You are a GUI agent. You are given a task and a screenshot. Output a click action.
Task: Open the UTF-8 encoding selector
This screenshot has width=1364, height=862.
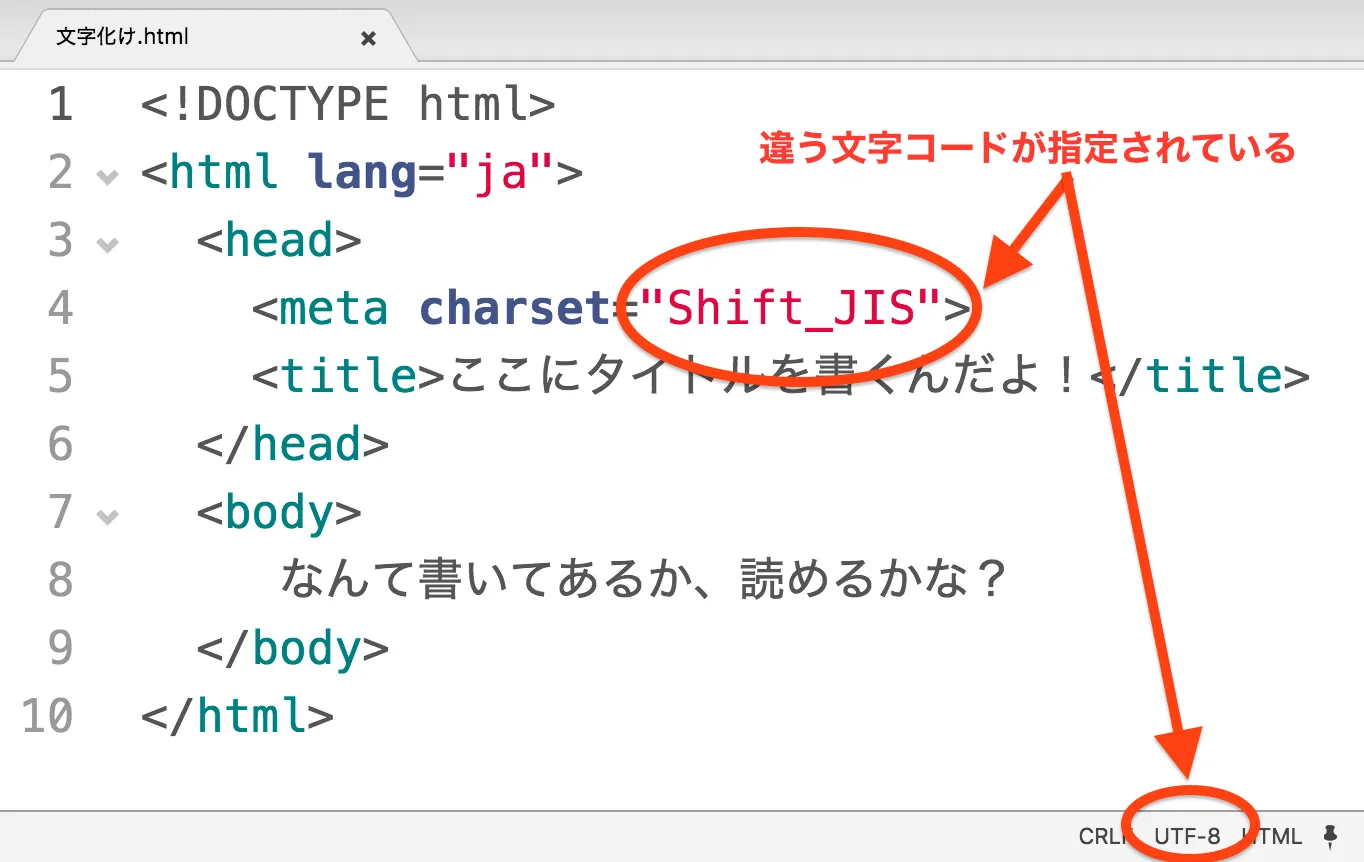click(x=1190, y=835)
